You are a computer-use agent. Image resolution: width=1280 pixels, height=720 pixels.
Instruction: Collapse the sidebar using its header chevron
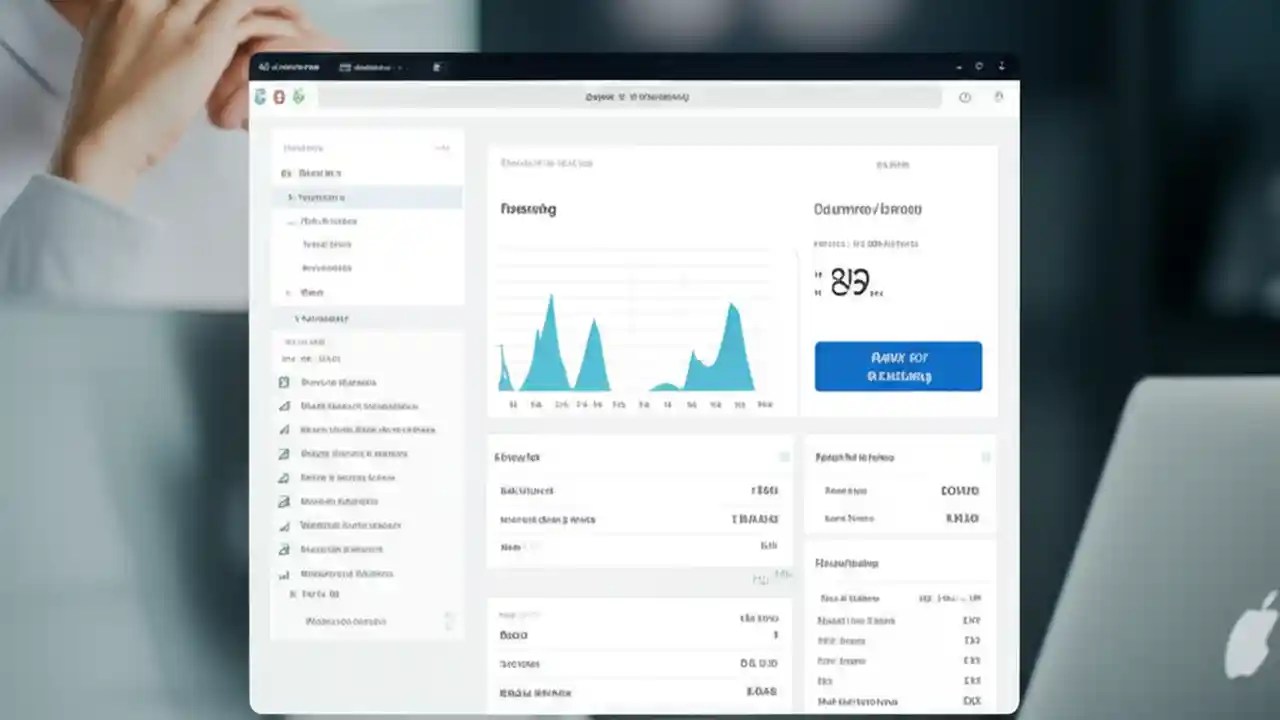pyautogui.click(x=440, y=146)
